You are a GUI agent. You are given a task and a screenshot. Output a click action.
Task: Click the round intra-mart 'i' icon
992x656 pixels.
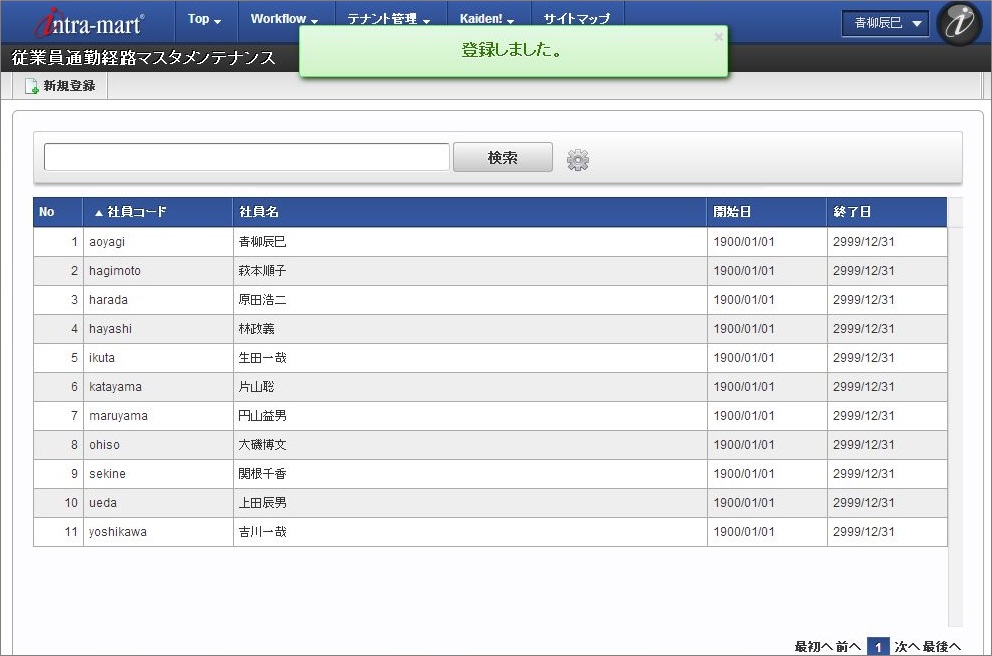click(959, 23)
